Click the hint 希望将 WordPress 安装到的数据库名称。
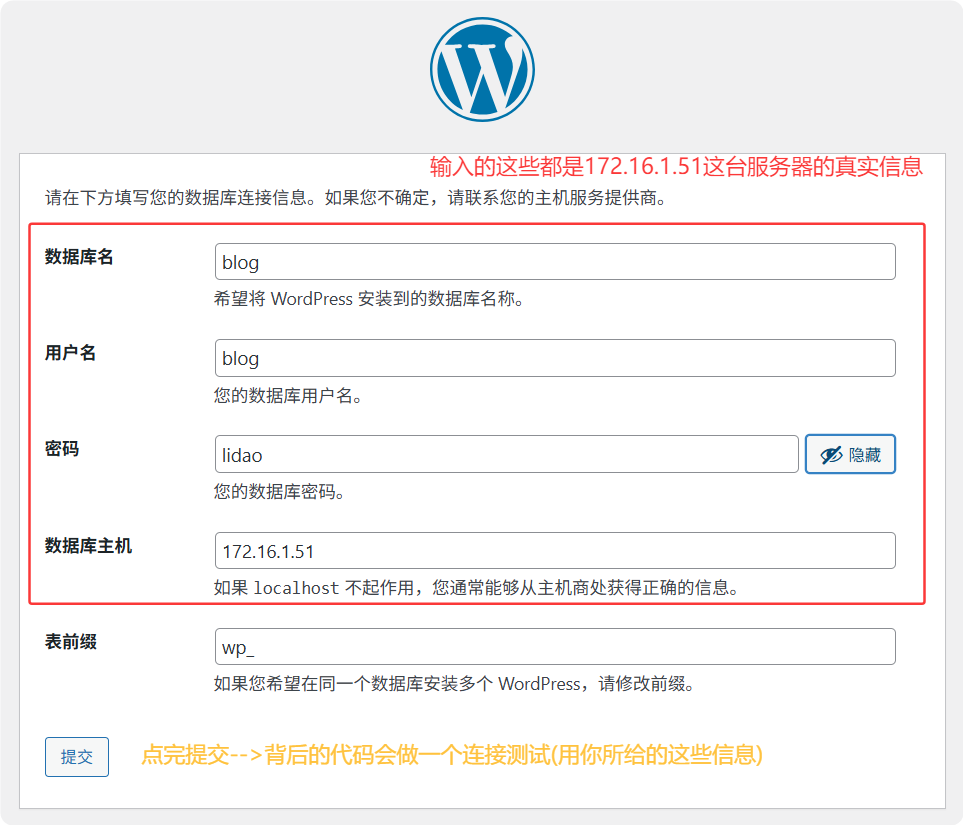Screen dimensions: 963x825 (x=369, y=299)
